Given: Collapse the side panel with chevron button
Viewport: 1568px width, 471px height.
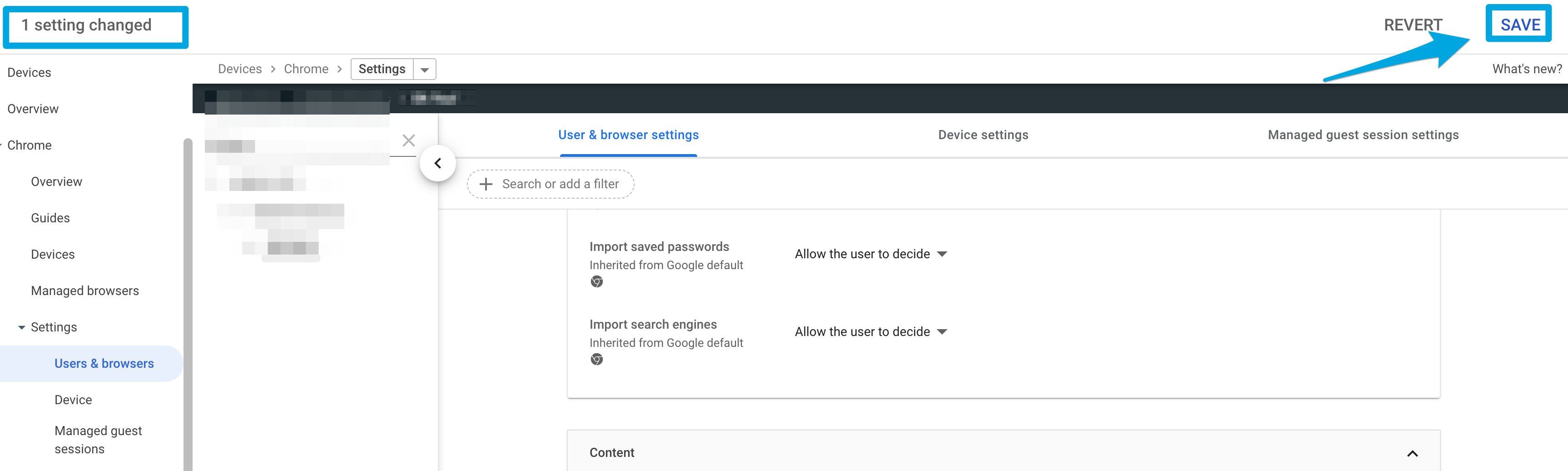Looking at the screenshot, I should [x=438, y=163].
